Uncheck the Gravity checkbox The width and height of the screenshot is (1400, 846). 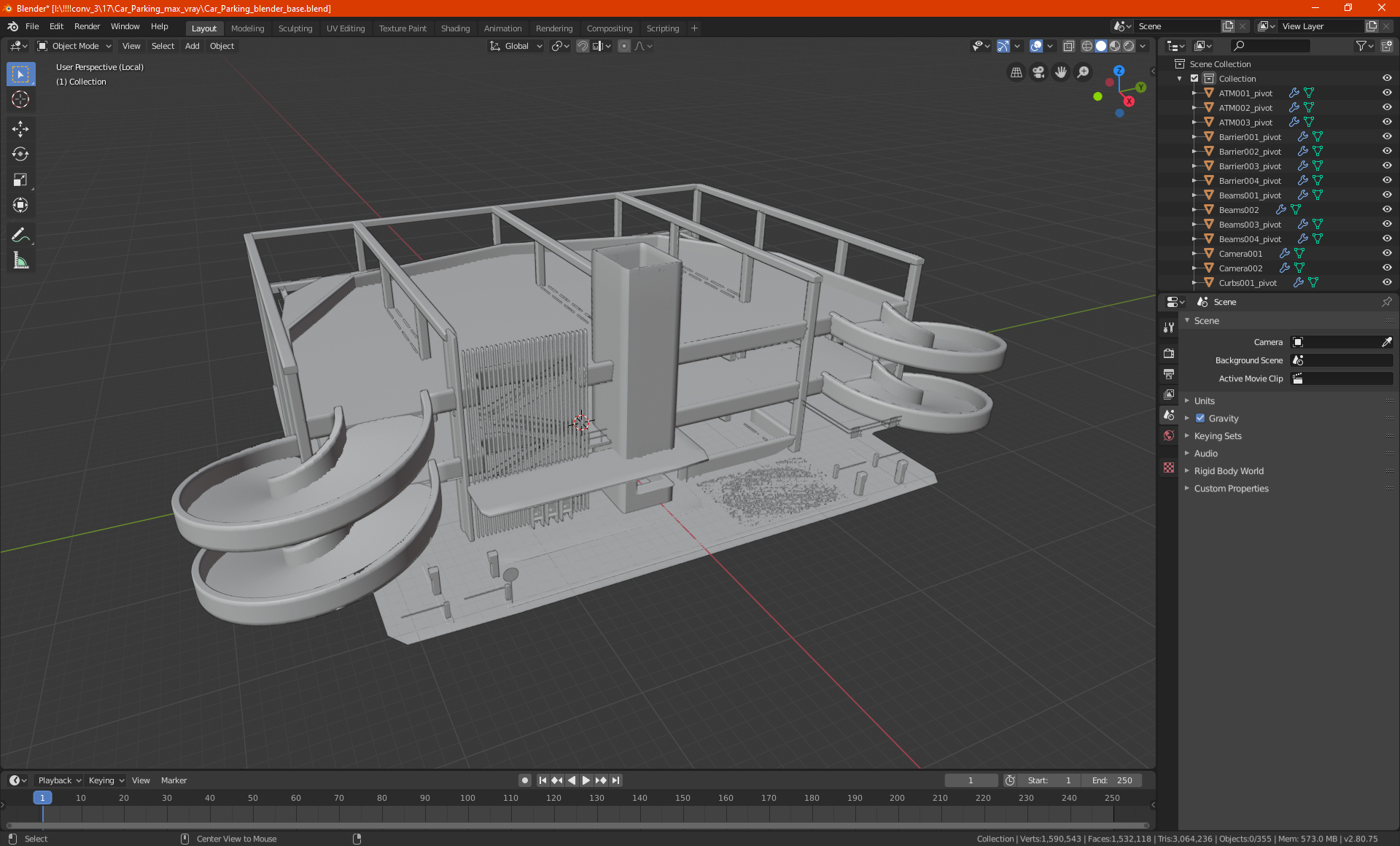point(1200,419)
